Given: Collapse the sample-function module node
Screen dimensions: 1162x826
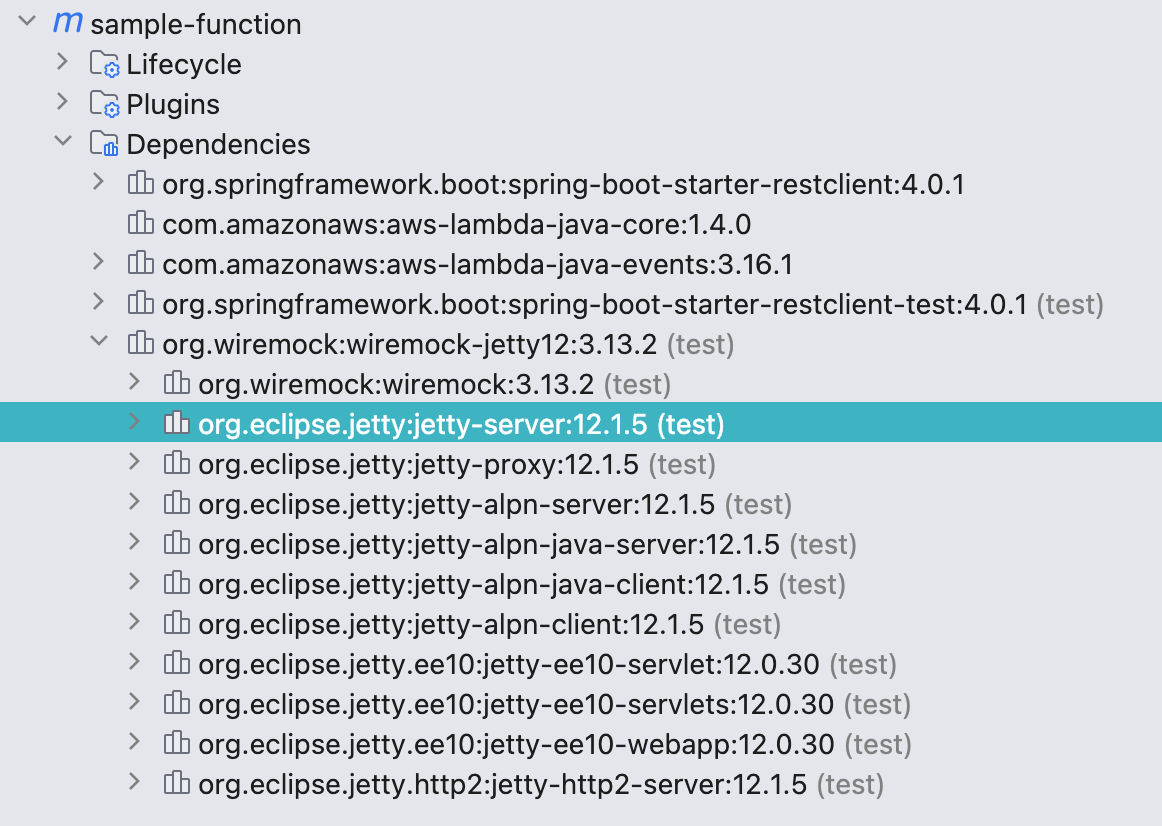Looking at the screenshot, I should 27,23.
